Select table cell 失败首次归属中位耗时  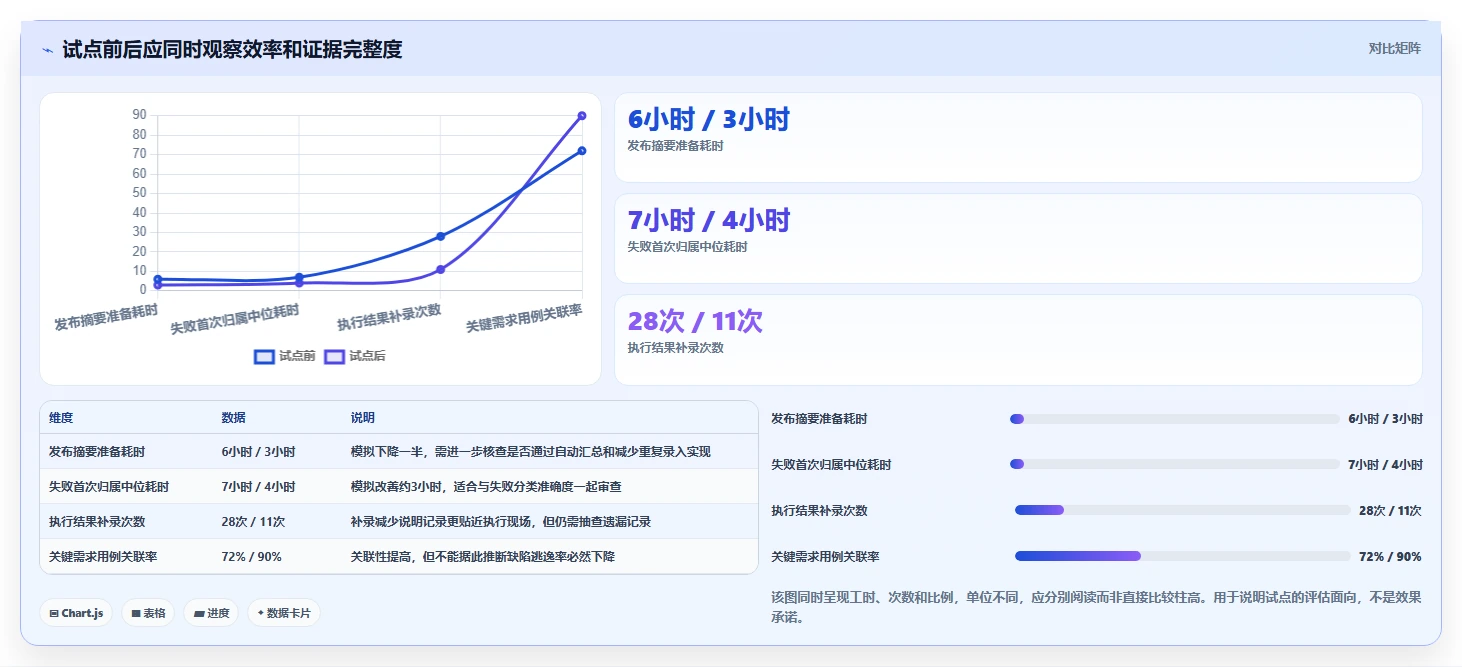(109, 486)
